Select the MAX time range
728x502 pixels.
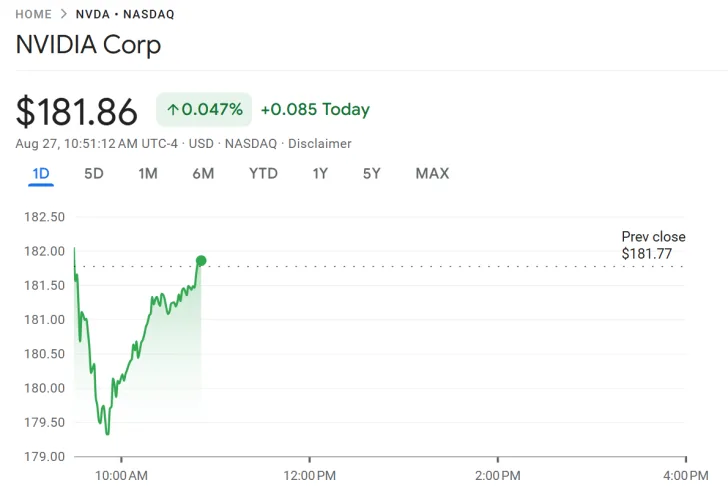click(x=432, y=173)
